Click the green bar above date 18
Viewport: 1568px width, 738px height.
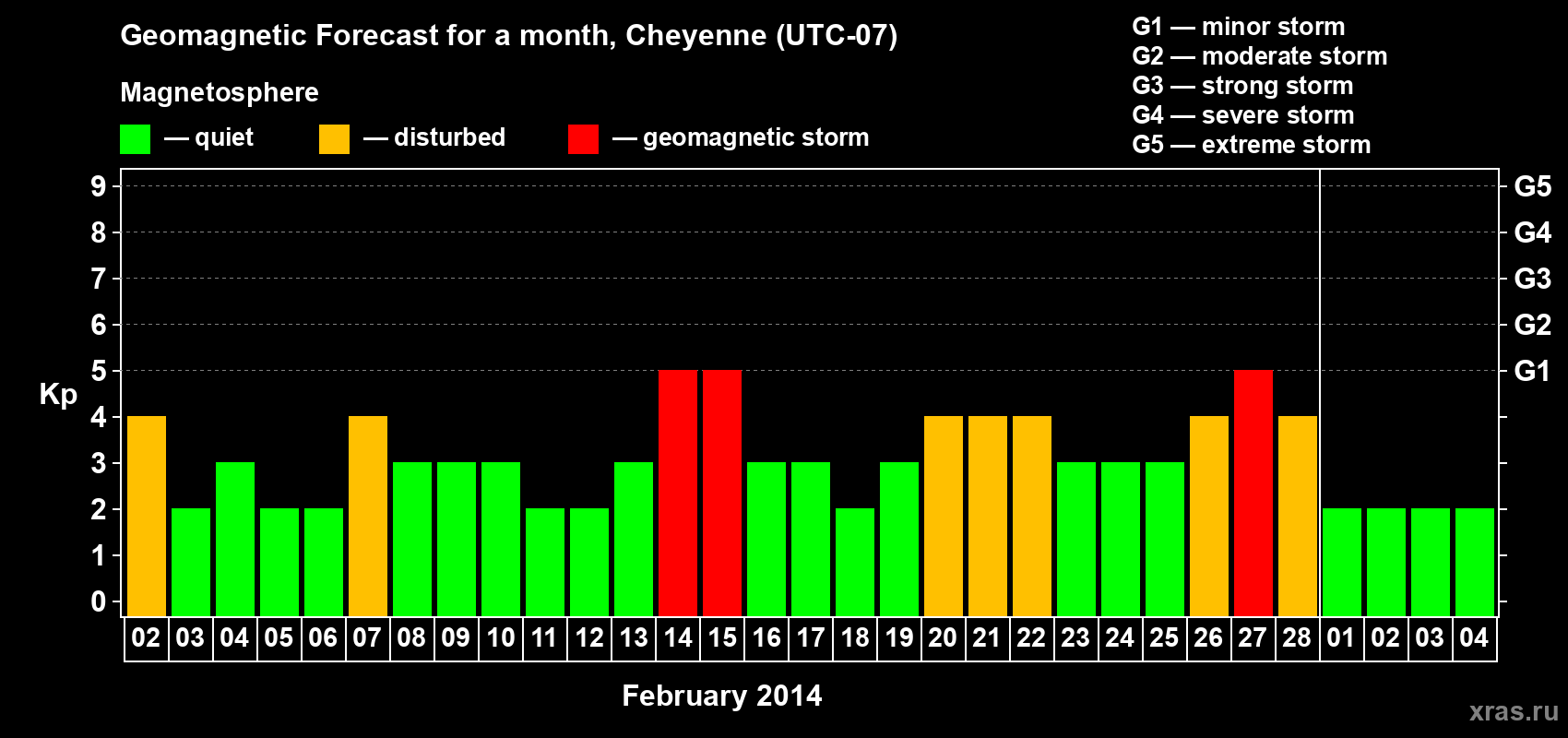[x=855, y=562]
